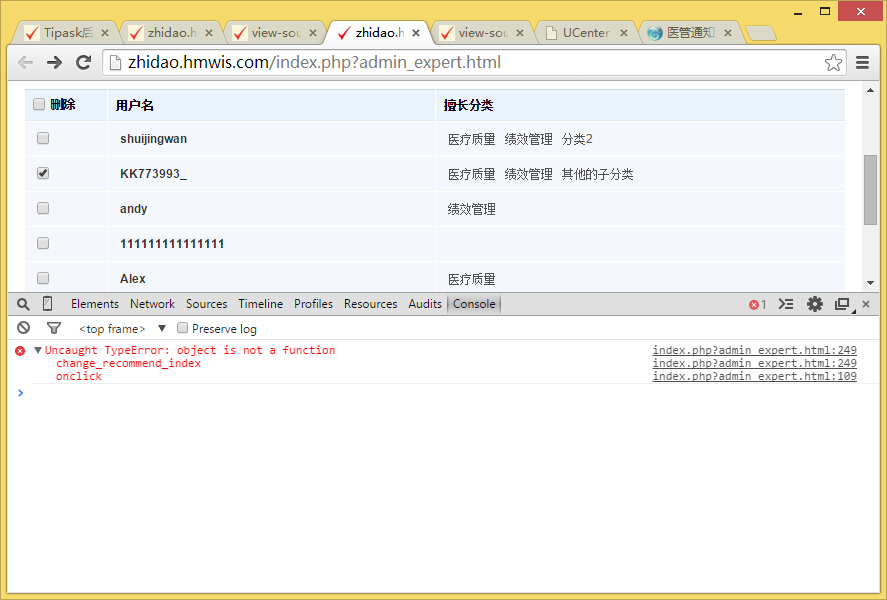Screen dimensions: 887x600
Task: Change DevTools dock side icon
Action: coord(842,304)
